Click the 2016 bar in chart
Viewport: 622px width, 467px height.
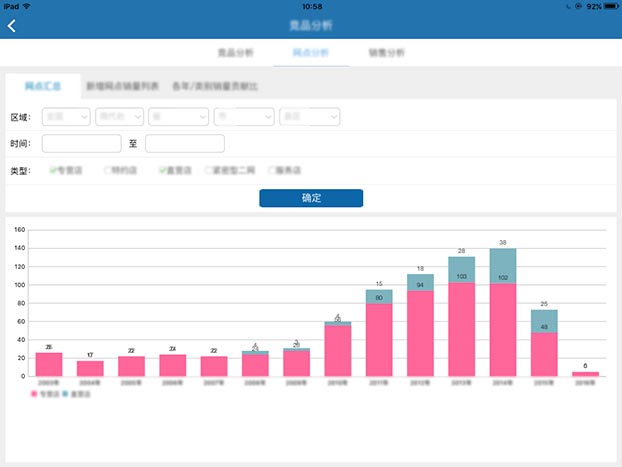(x=585, y=373)
